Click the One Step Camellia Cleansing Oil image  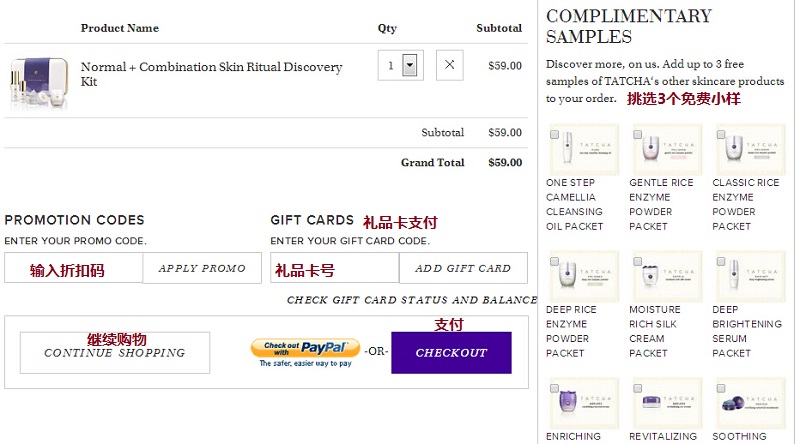pos(584,150)
